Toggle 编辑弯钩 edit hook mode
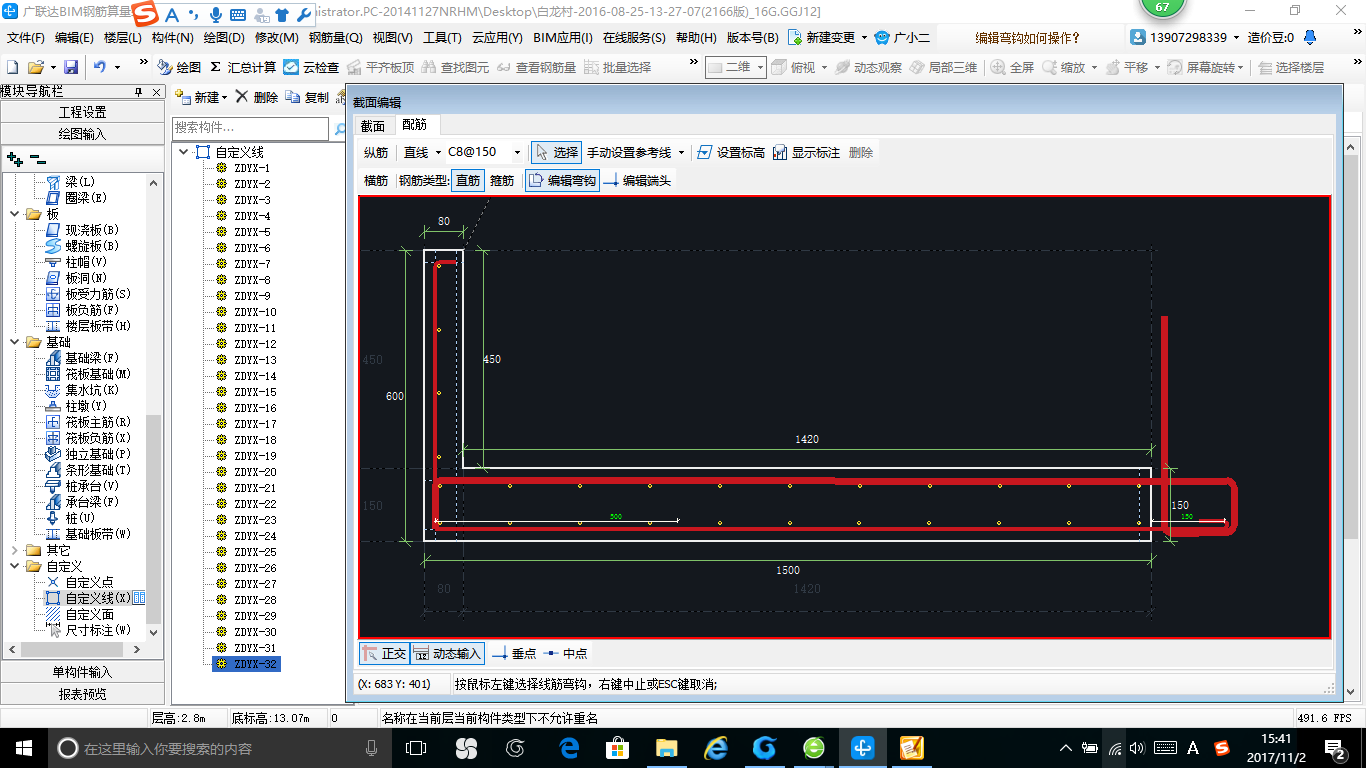The width and height of the screenshot is (1366, 768). (562, 180)
